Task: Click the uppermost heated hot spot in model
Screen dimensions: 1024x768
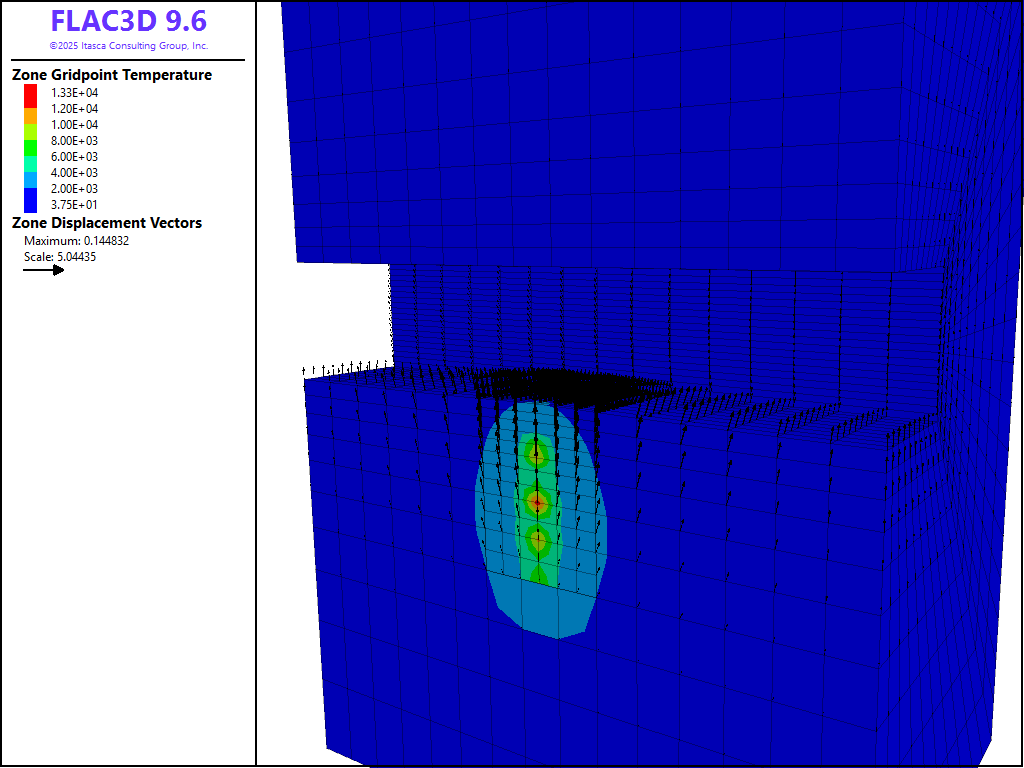Action: point(537,455)
